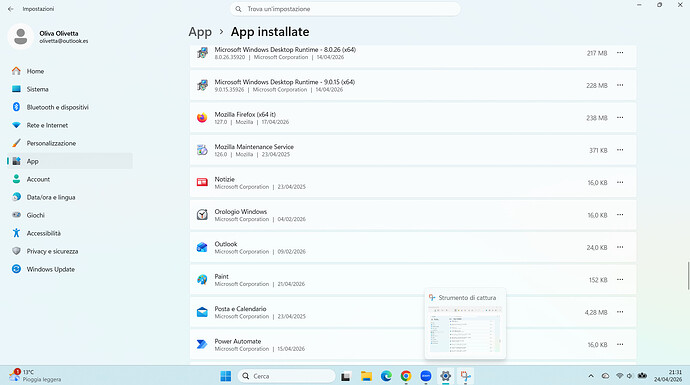This screenshot has width=690, height=385.
Task: Open Personalizzazione settings
Action: (x=70, y=143)
